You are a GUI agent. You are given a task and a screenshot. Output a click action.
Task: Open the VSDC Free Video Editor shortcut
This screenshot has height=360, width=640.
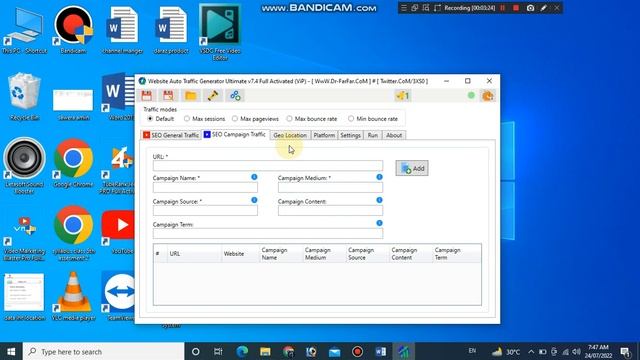pos(220,33)
